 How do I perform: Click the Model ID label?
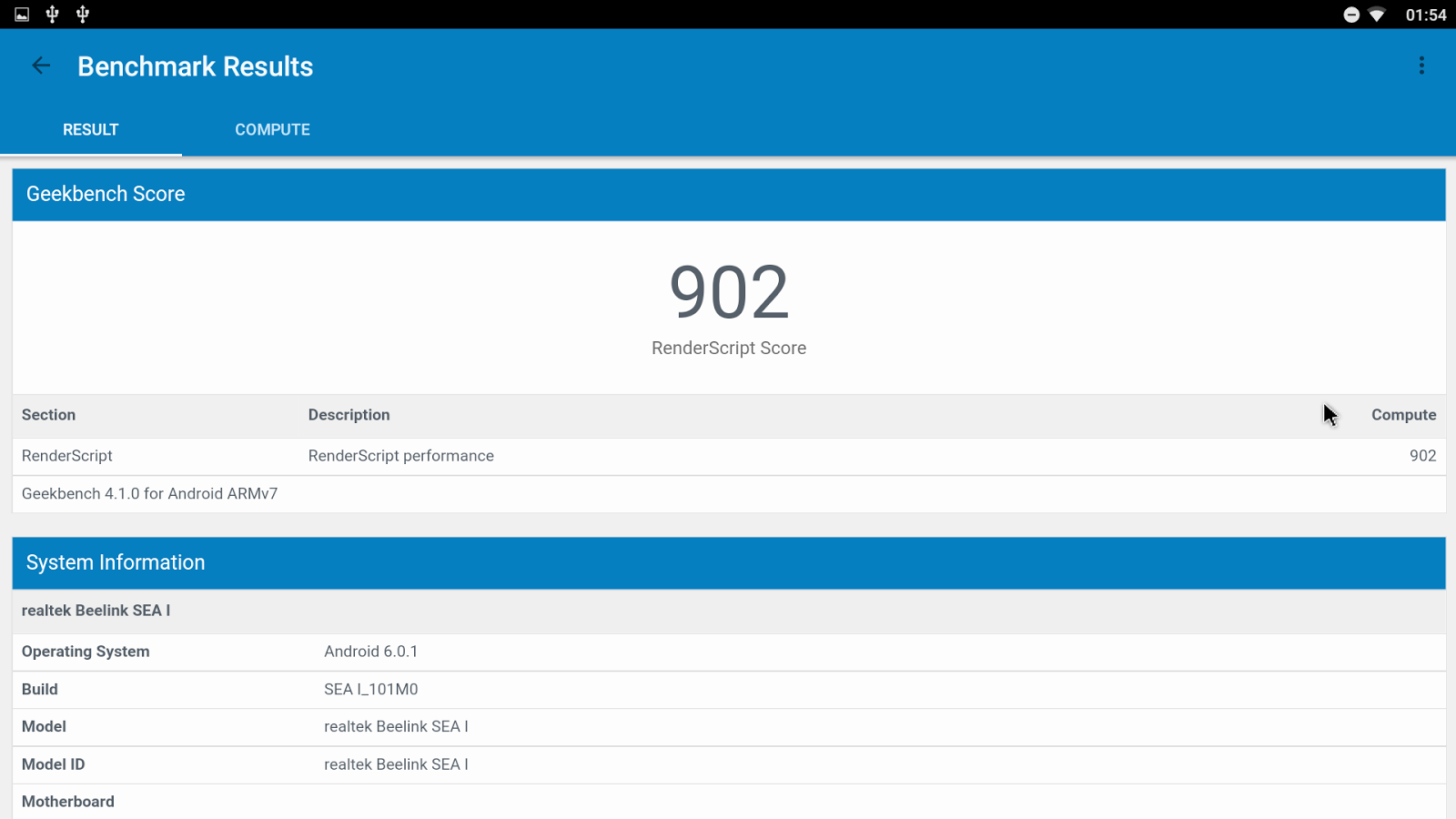(x=53, y=764)
